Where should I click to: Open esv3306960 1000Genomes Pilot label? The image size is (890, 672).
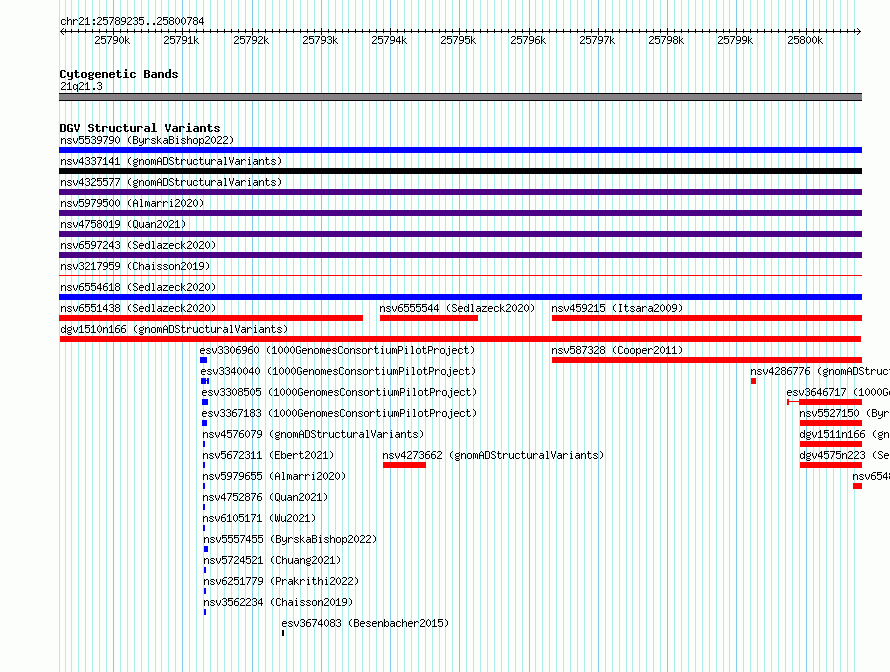coord(337,350)
